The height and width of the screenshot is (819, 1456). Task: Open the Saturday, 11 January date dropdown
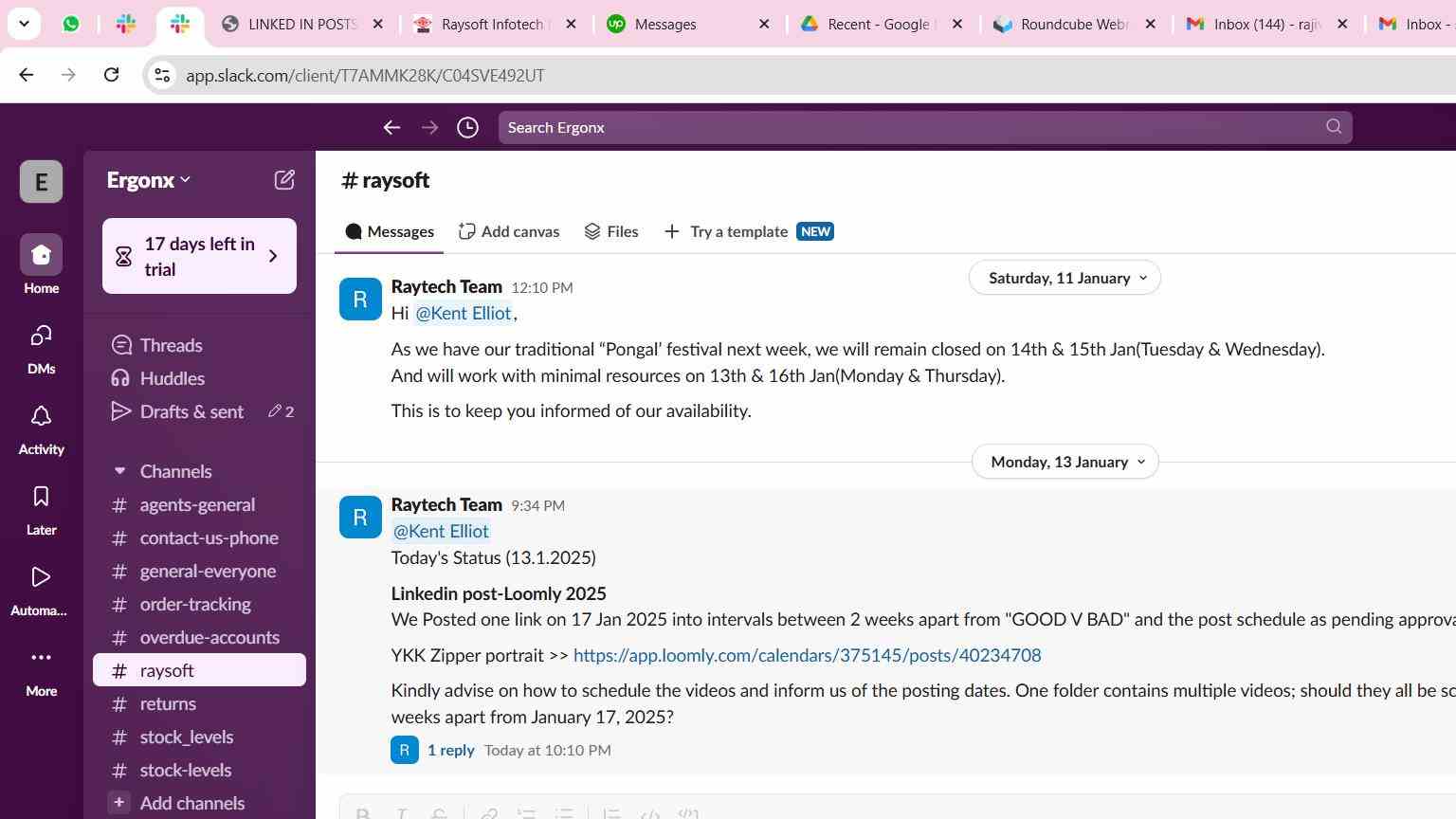(x=1065, y=278)
